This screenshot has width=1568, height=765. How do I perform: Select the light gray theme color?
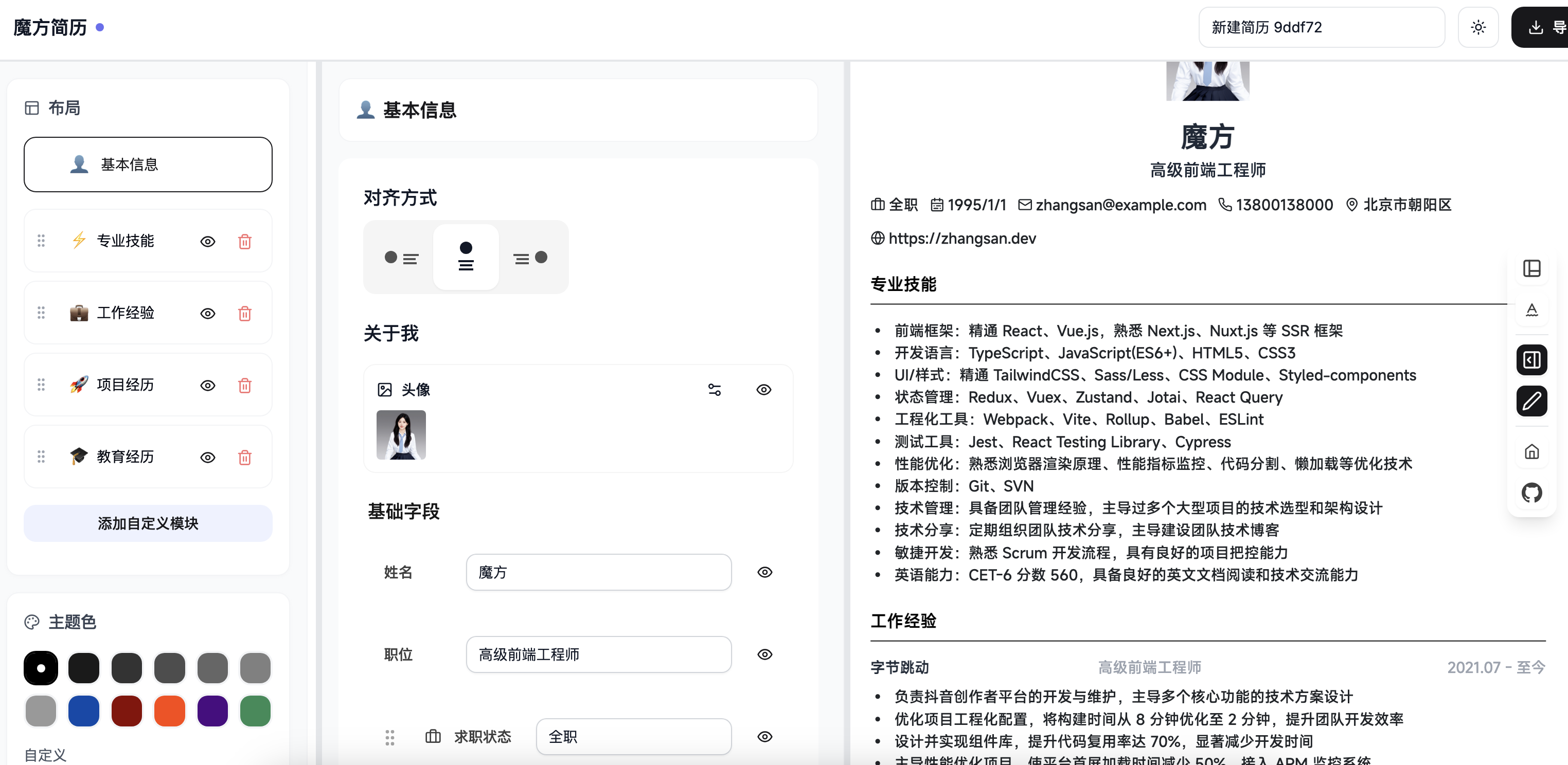41,711
